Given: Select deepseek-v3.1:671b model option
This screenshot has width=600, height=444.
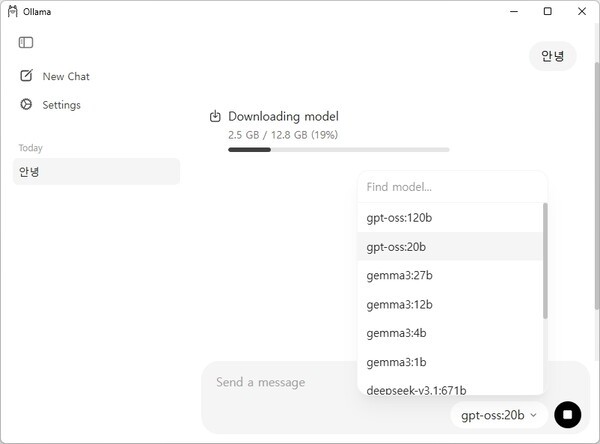Looking at the screenshot, I should point(416,389).
